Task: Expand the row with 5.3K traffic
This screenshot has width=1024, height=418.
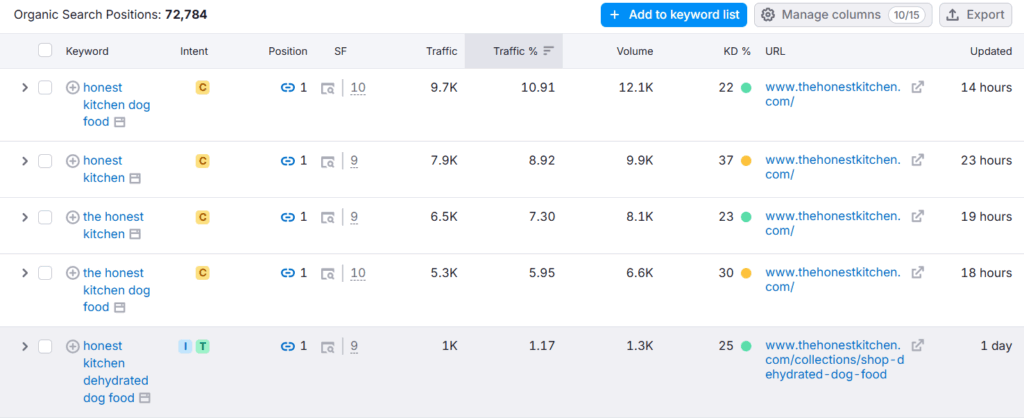Action: tap(25, 273)
